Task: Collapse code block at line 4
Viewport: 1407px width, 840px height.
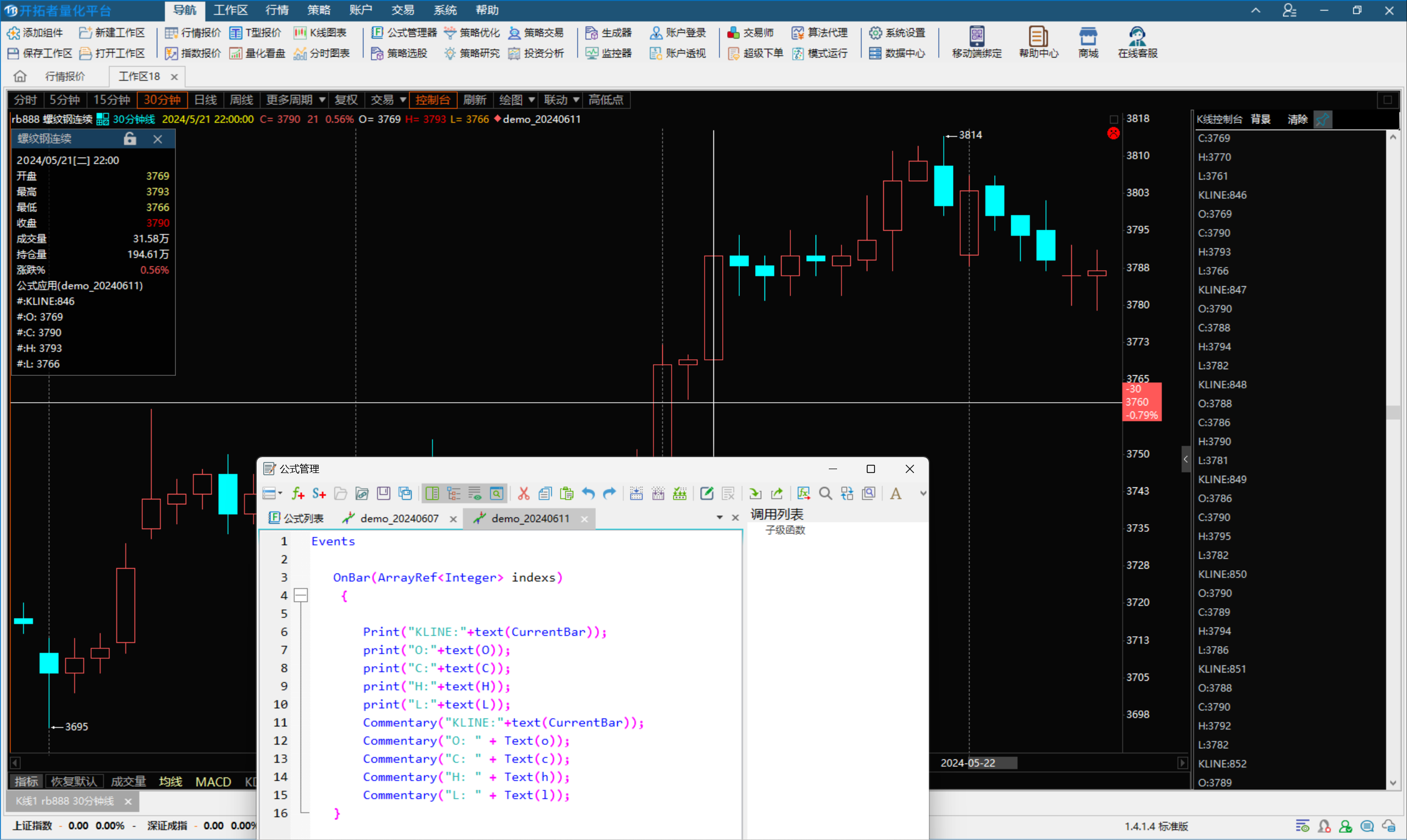Action: click(x=301, y=596)
